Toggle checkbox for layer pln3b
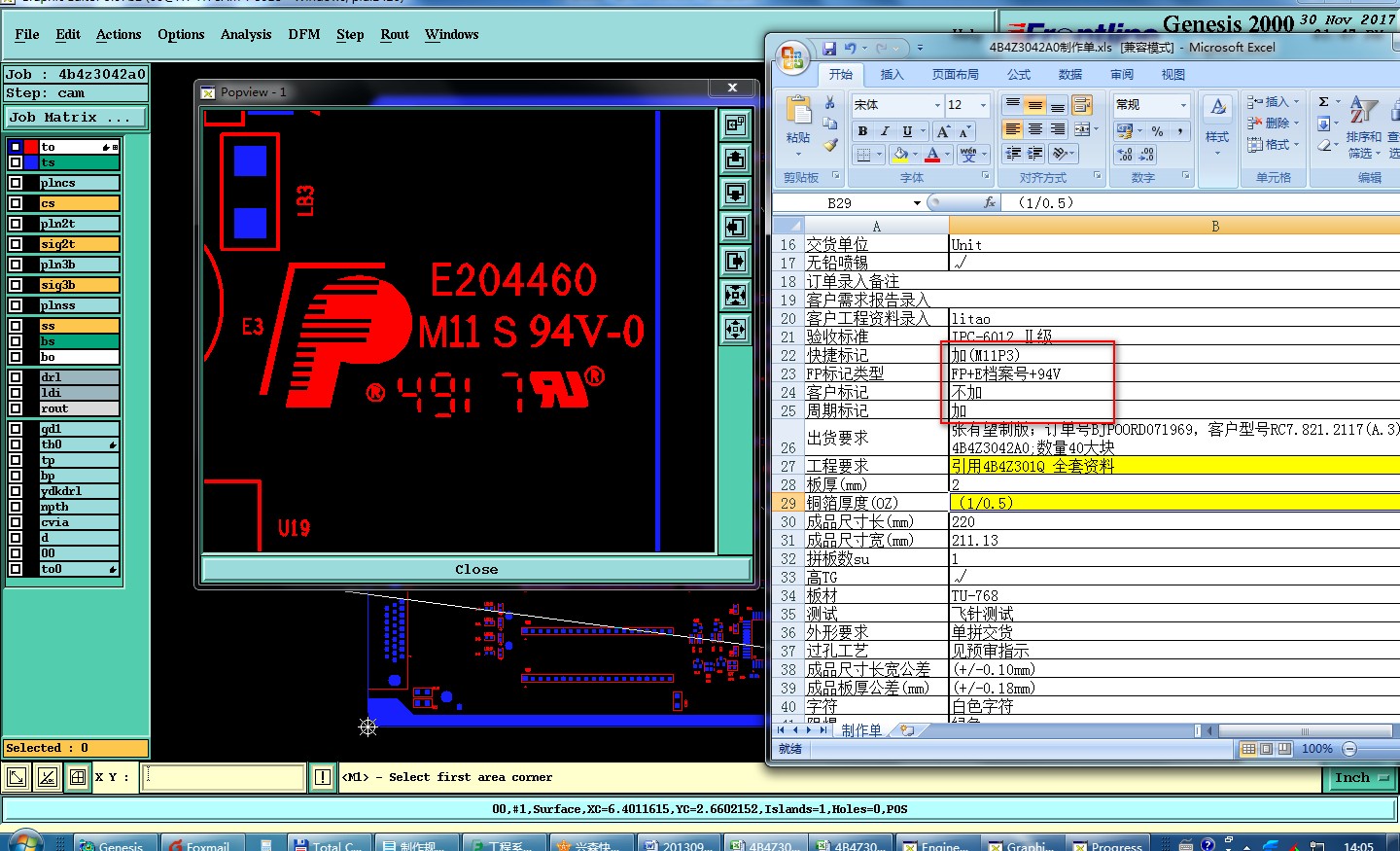The height and width of the screenshot is (851, 1400). (x=16, y=265)
